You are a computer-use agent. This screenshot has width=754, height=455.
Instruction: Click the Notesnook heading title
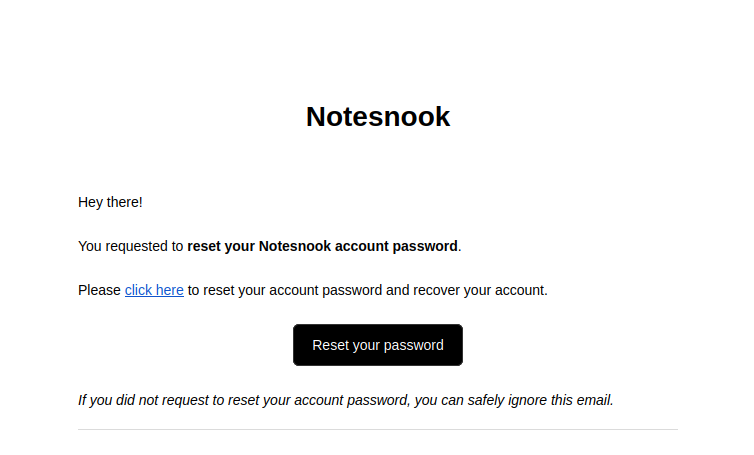click(x=378, y=117)
